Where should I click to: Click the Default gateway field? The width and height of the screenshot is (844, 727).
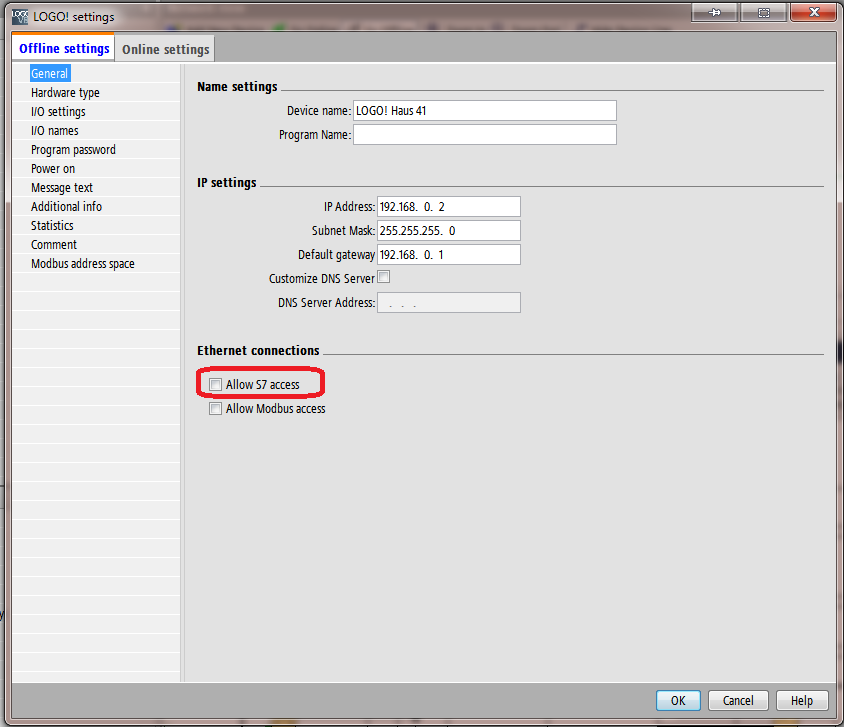click(x=448, y=255)
